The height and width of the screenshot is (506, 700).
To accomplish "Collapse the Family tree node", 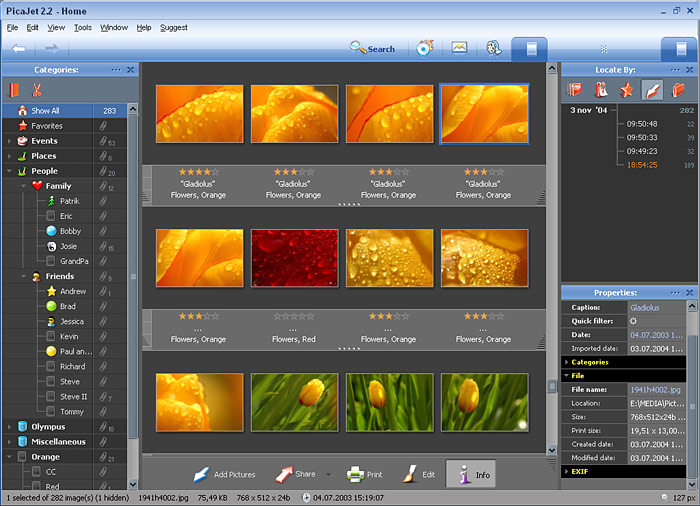I will point(23,186).
